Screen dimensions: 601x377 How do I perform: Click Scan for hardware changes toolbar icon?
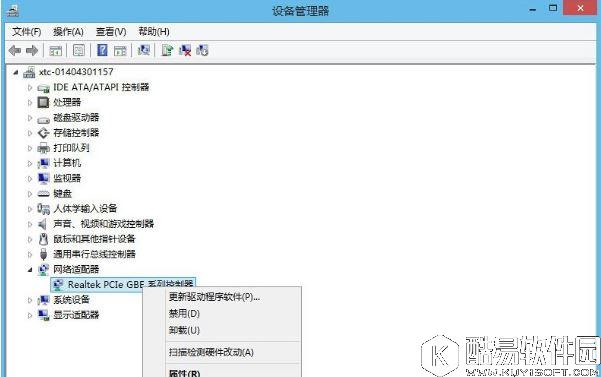tap(144, 50)
